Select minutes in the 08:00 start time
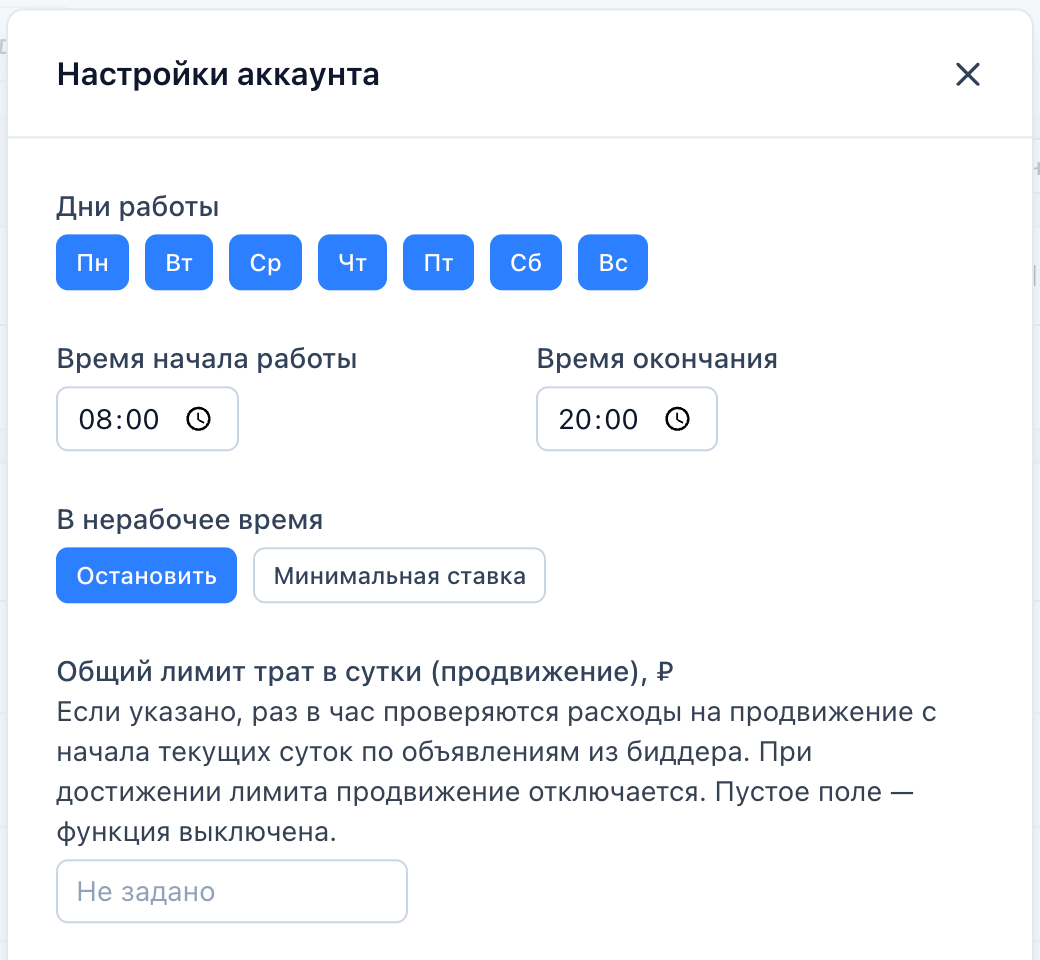Viewport: 1040px width, 960px height. click(x=143, y=419)
